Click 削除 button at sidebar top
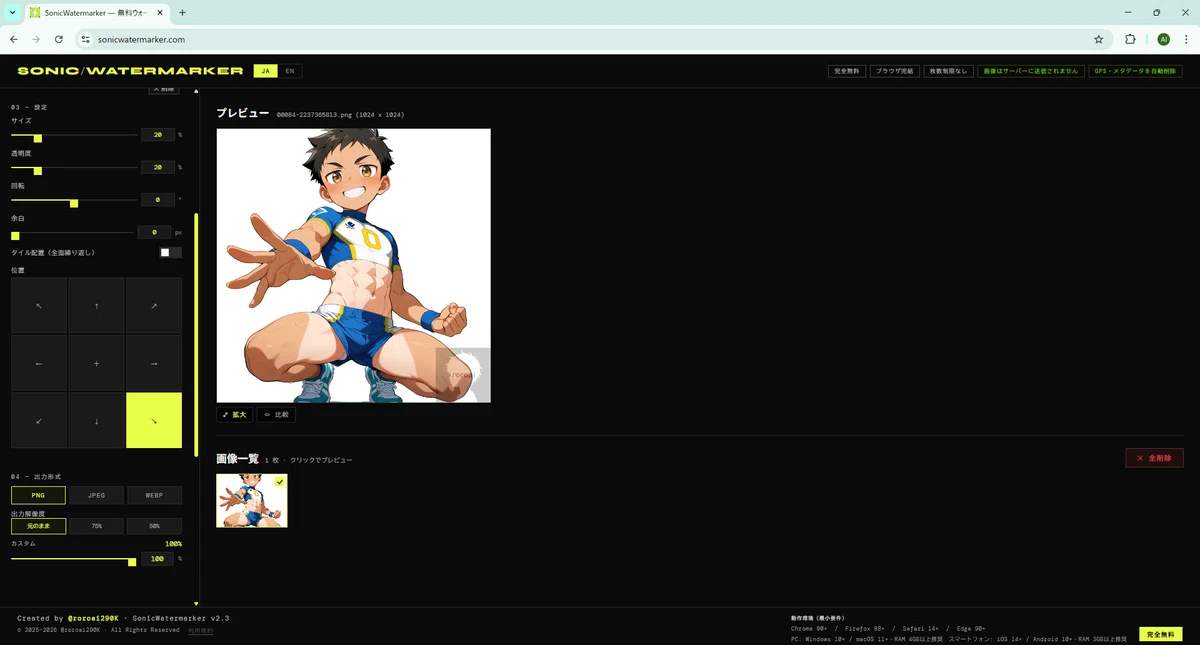The height and width of the screenshot is (645, 1200). 164,90
